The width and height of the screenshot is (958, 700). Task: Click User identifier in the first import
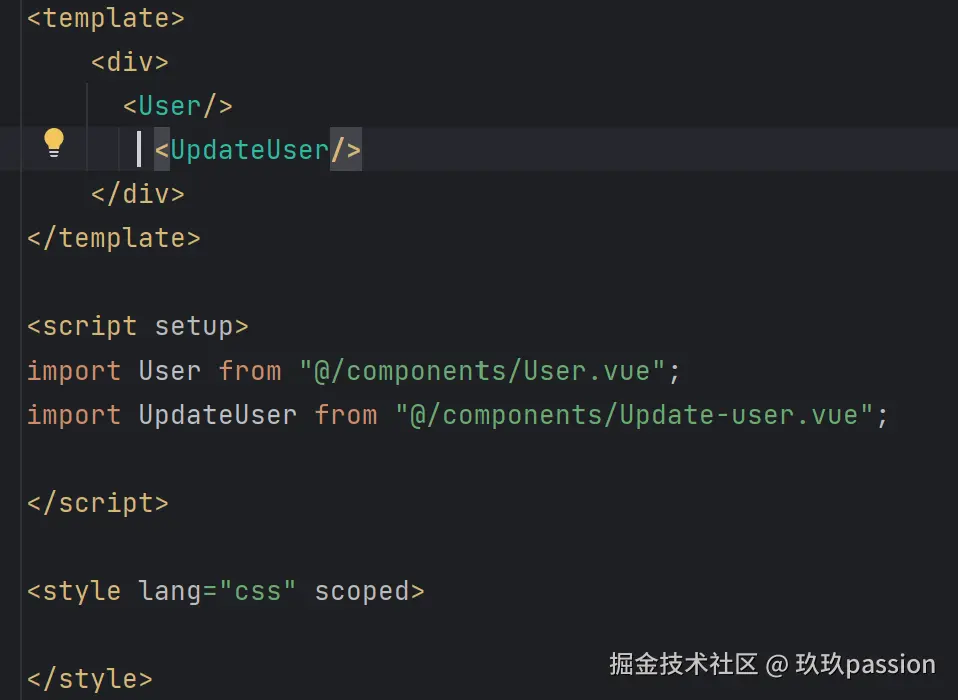point(169,371)
